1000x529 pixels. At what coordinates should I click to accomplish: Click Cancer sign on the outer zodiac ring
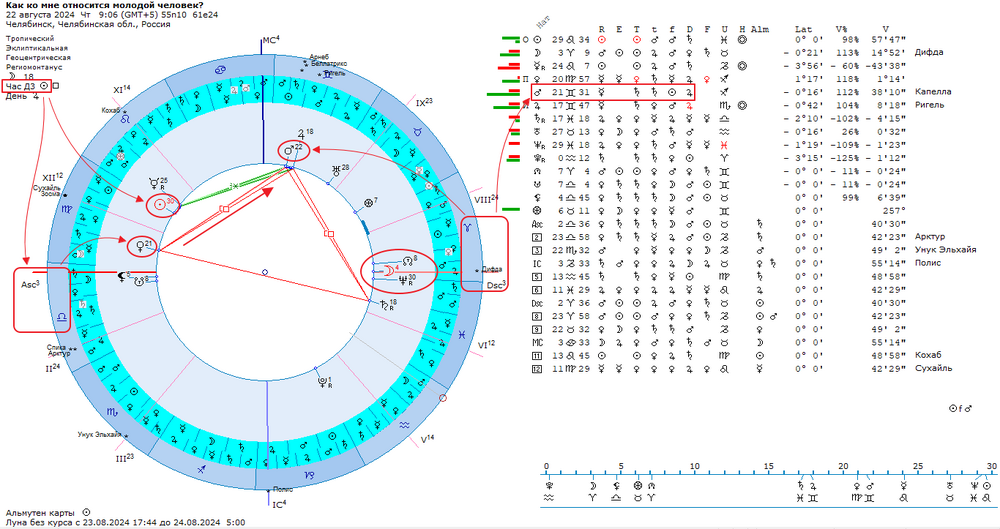219,69
